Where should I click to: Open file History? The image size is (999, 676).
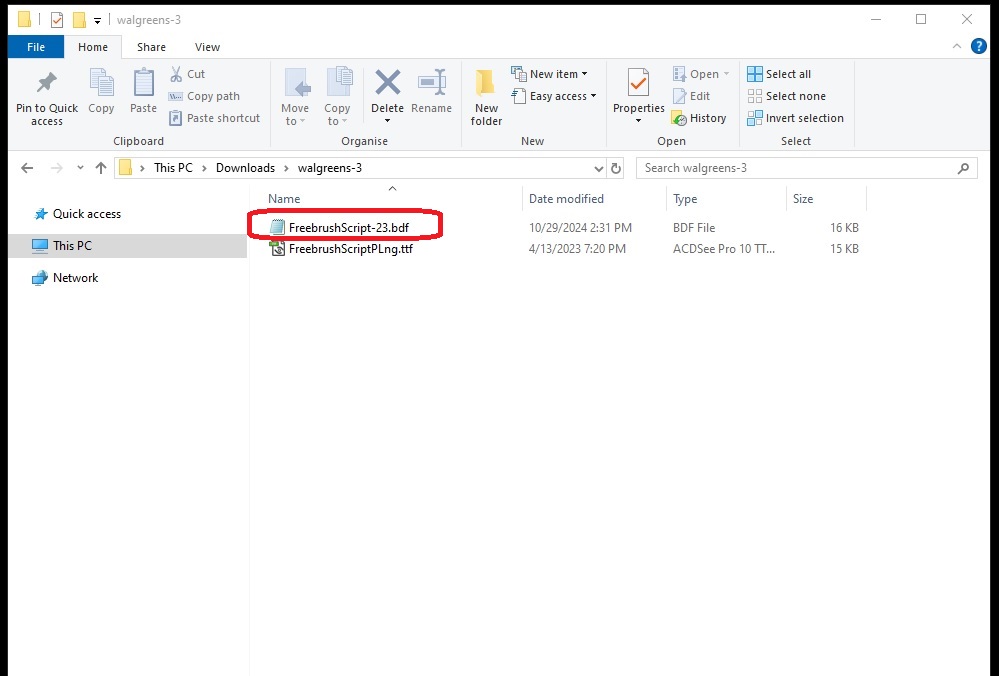699,118
